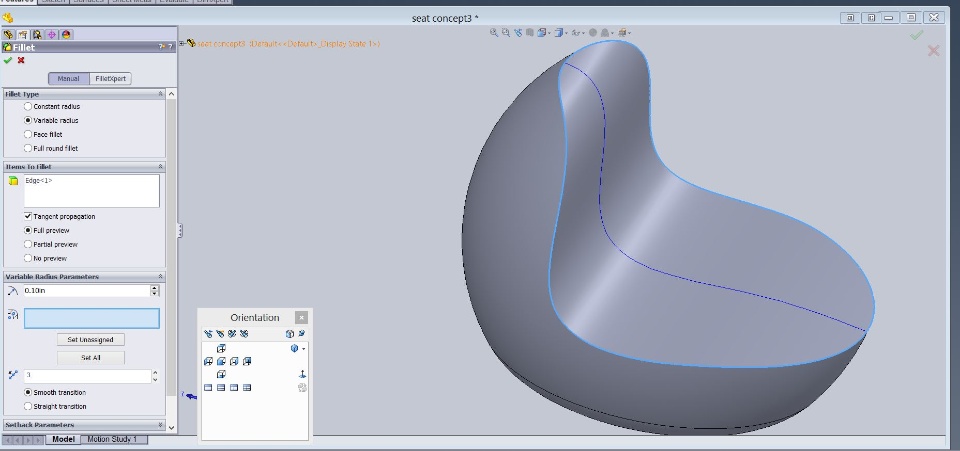Click the Set Unassigned button
This screenshot has width=960, height=451.
90,340
